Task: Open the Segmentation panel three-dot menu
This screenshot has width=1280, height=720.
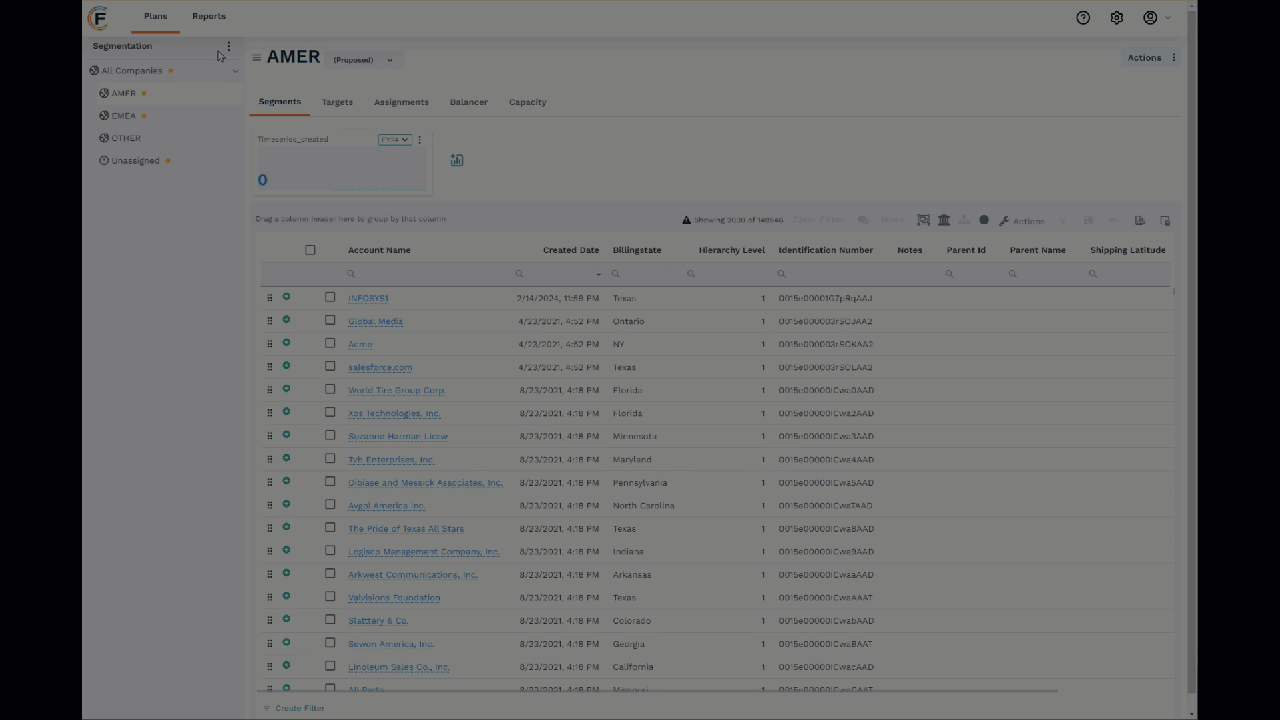Action: [x=228, y=46]
